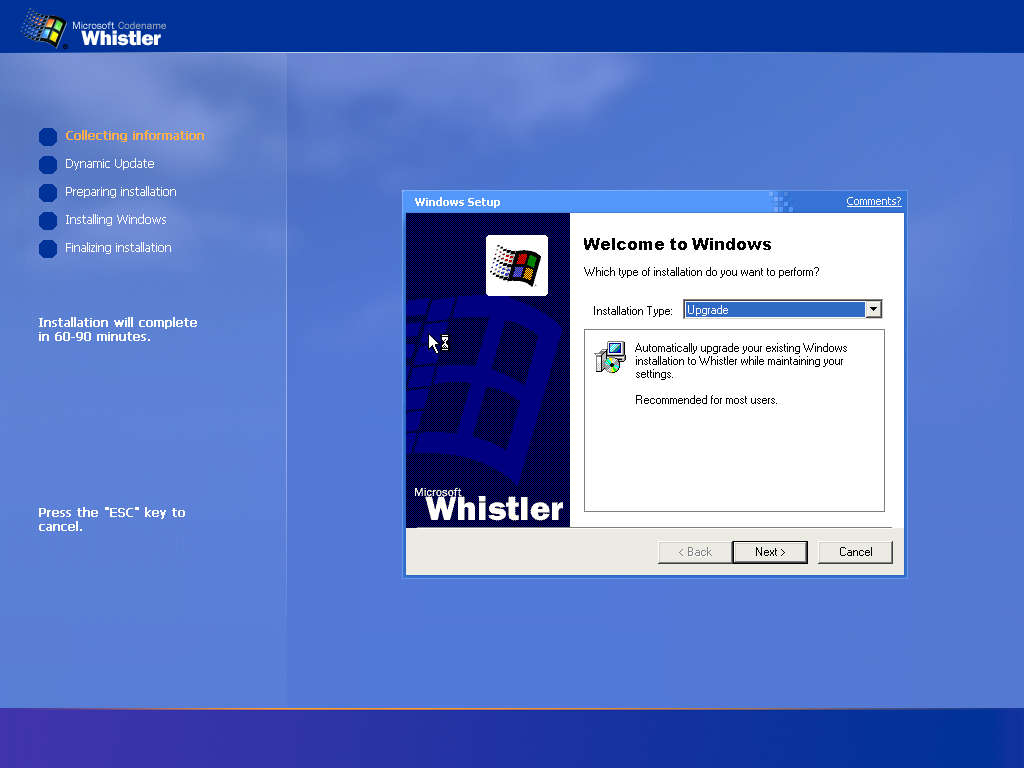Click the "Welcome to Windows" heading
The height and width of the screenshot is (768, 1024).
point(677,244)
